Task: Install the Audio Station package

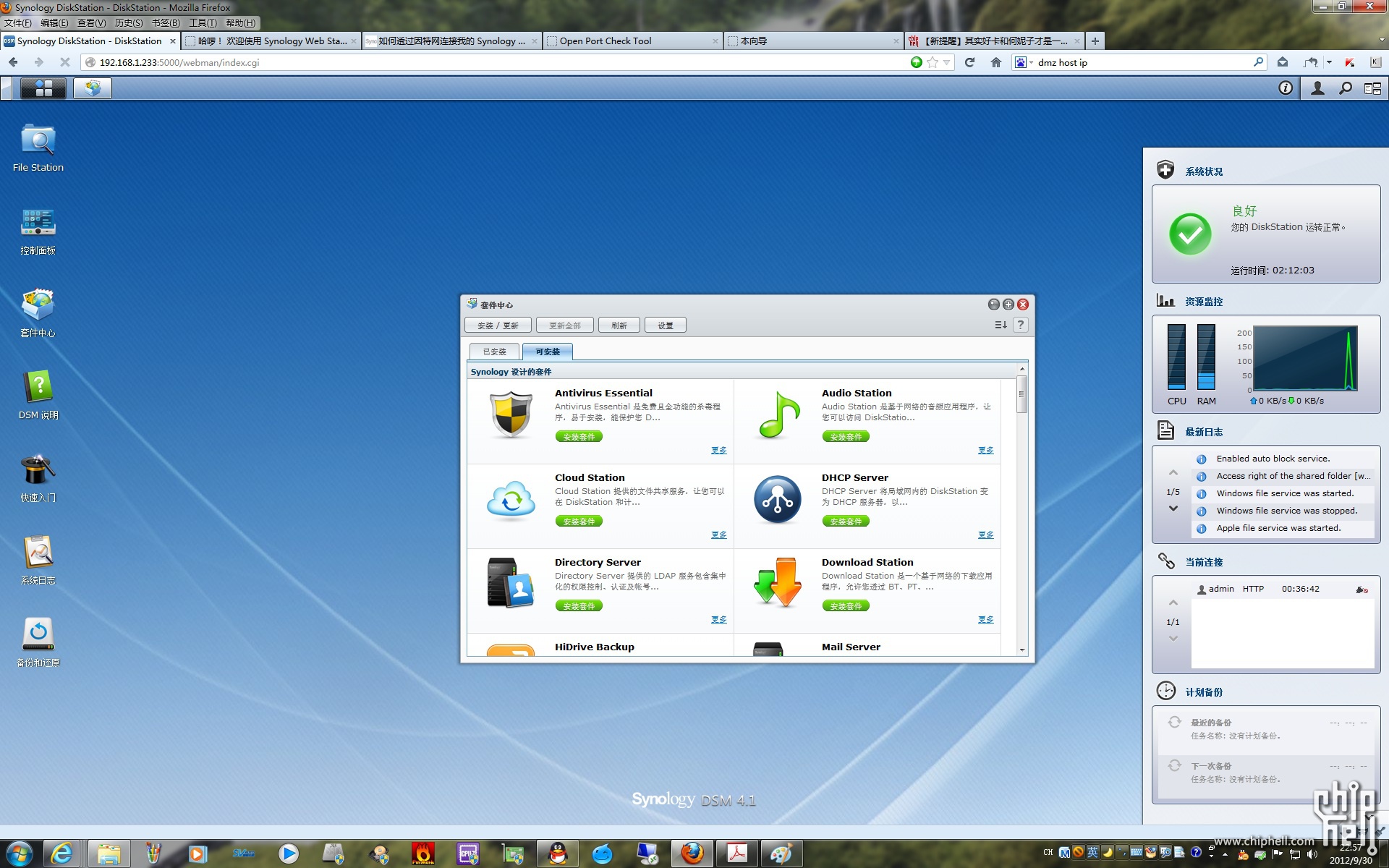Action: (846, 437)
